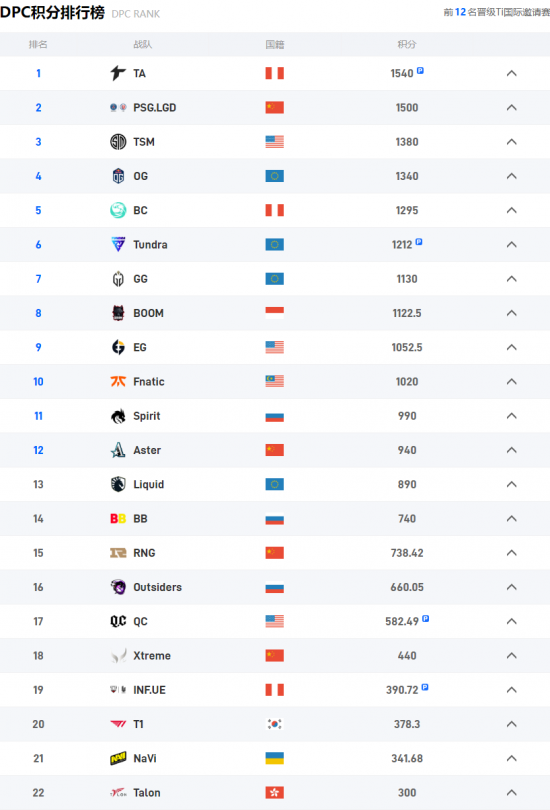Click the blue P badge next to 582.49
Image resolution: width=550 pixels, height=810 pixels.
(426, 618)
